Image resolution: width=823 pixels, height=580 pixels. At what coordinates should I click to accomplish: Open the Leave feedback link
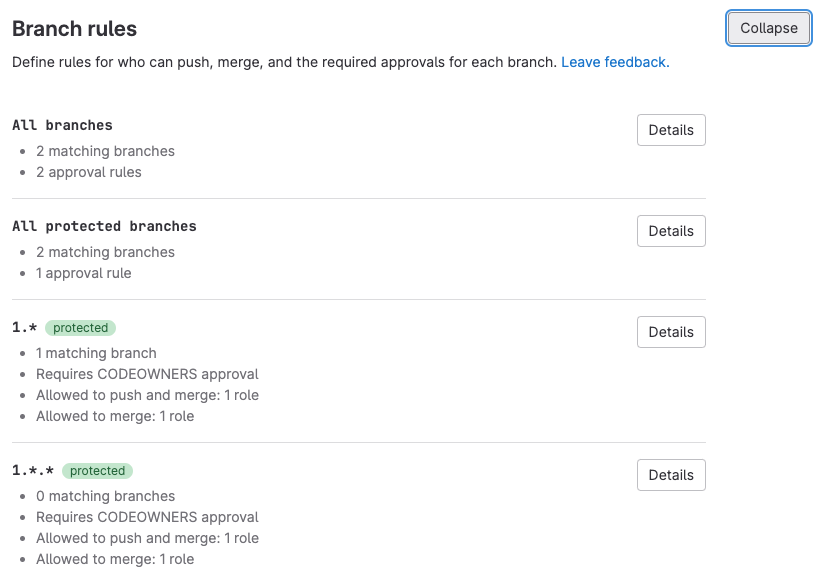click(614, 62)
